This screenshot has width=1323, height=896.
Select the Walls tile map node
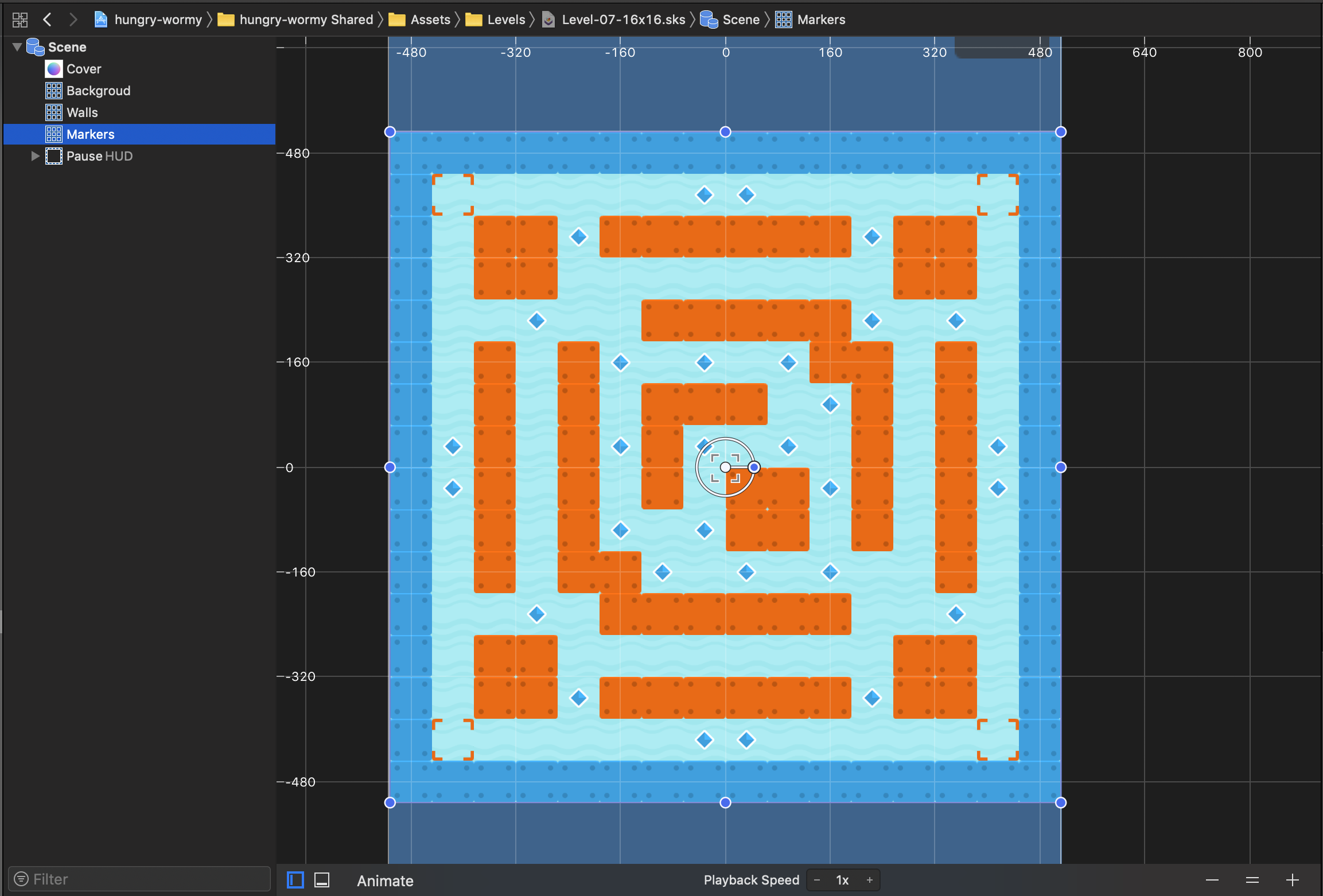[x=82, y=112]
